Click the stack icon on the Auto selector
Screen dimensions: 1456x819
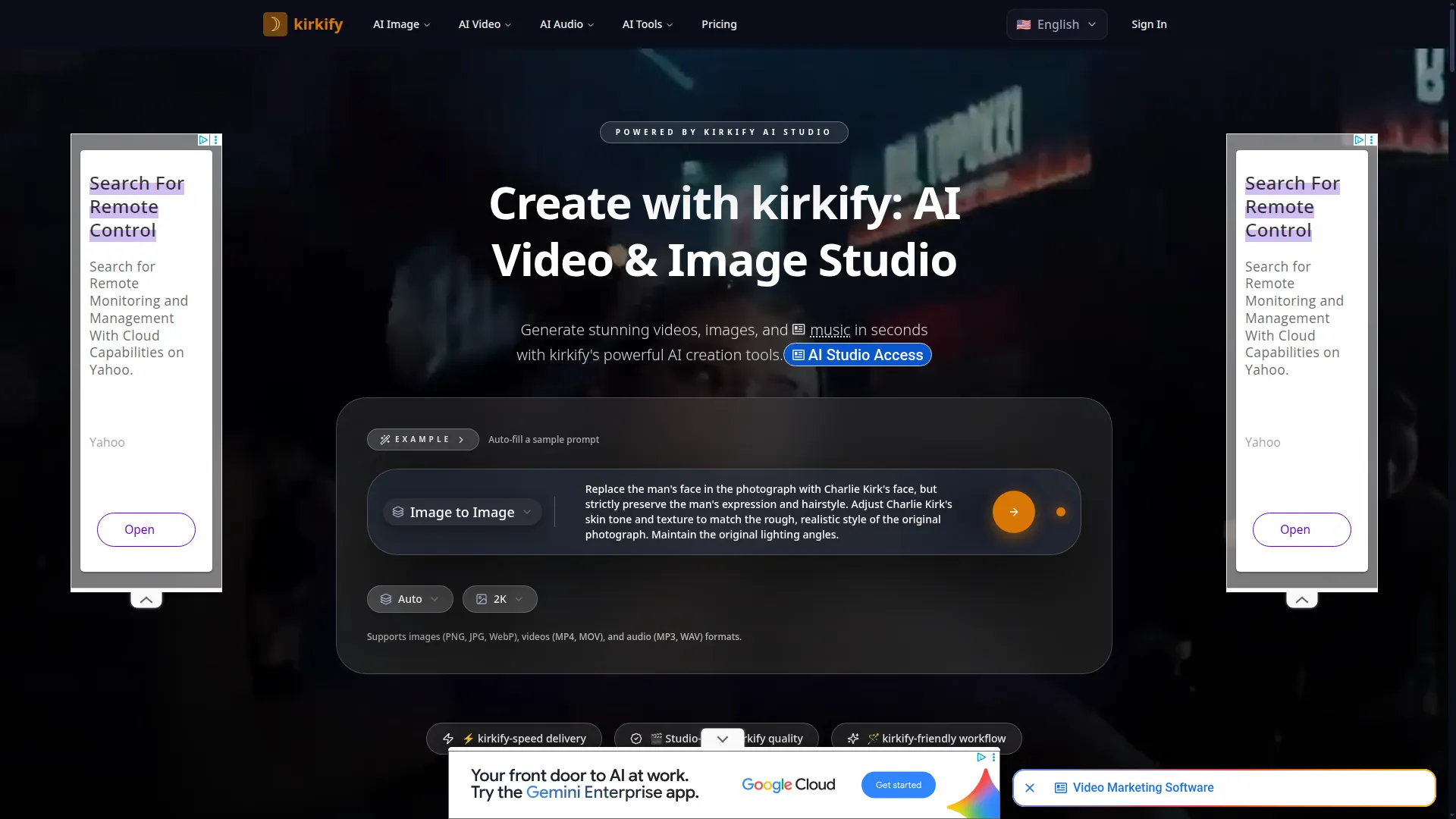(x=386, y=599)
